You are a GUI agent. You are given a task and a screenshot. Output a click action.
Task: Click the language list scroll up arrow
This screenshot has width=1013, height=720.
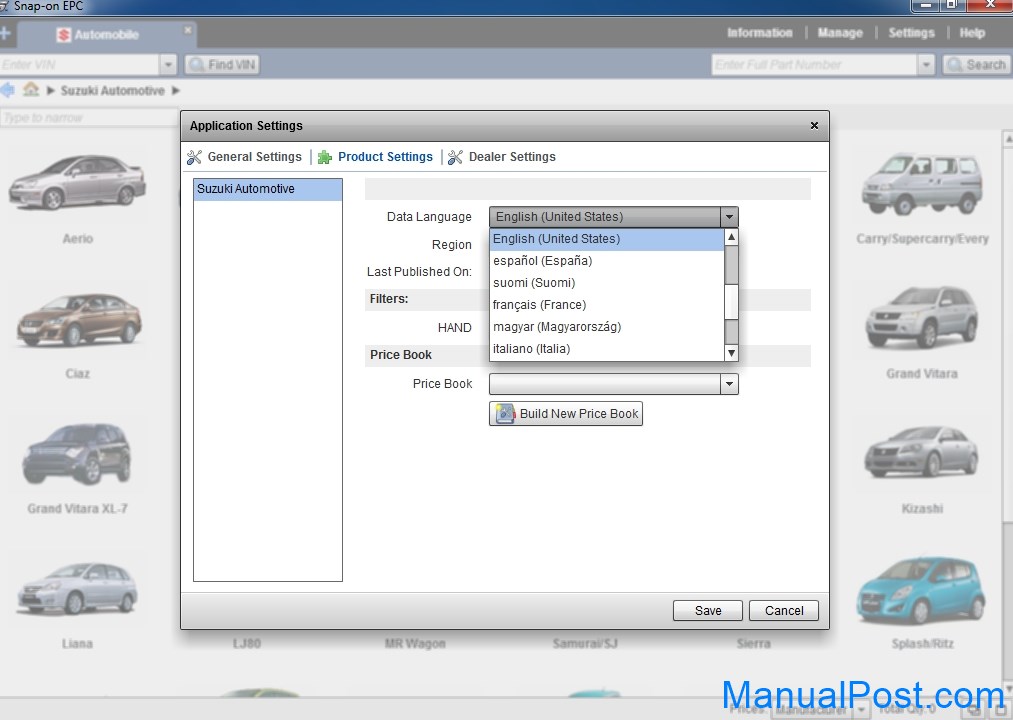tap(731, 237)
